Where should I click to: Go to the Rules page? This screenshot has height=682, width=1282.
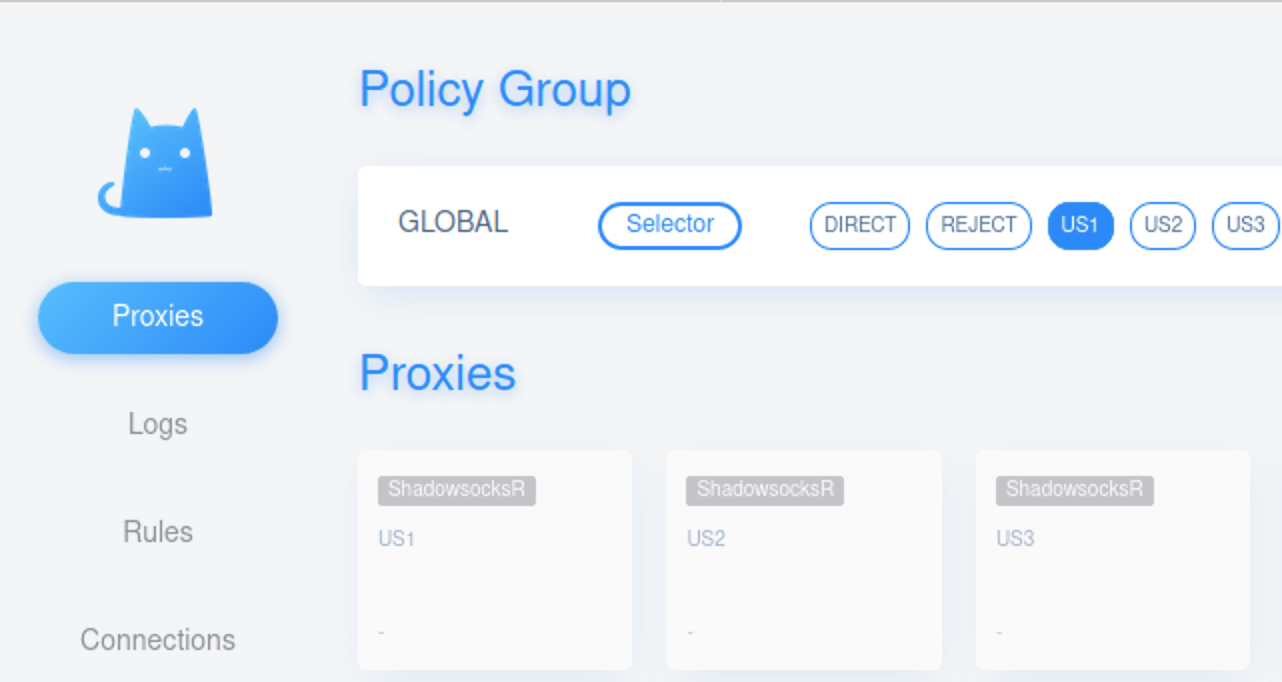[158, 531]
